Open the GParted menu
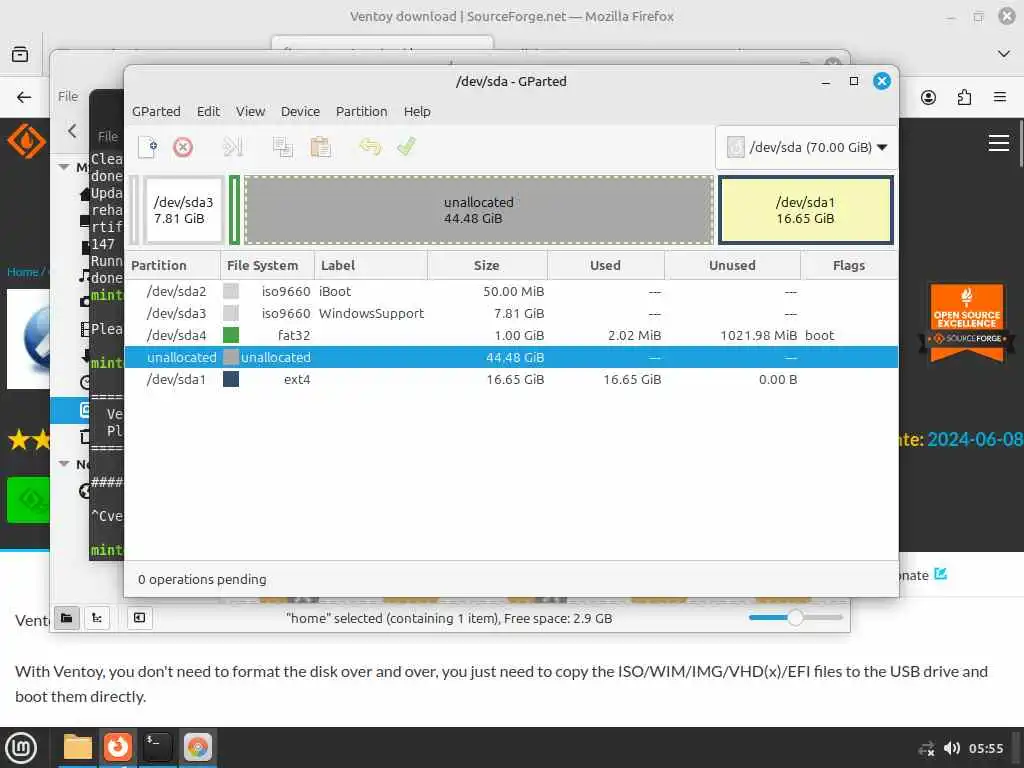This screenshot has height=768, width=1024. click(x=156, y=112)
